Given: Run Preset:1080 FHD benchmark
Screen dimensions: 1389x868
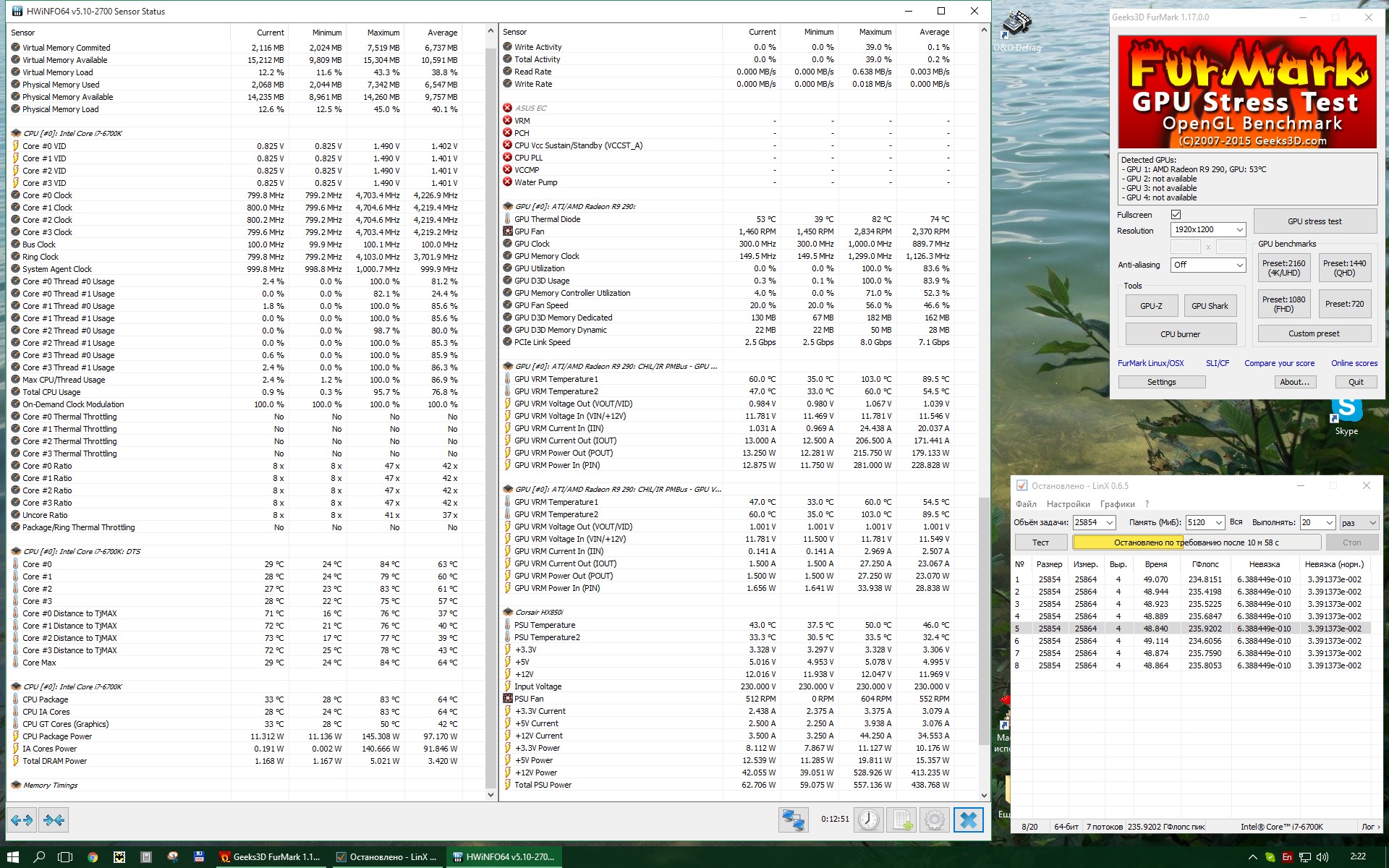Looking at the screenshot, I should 1283,305.
